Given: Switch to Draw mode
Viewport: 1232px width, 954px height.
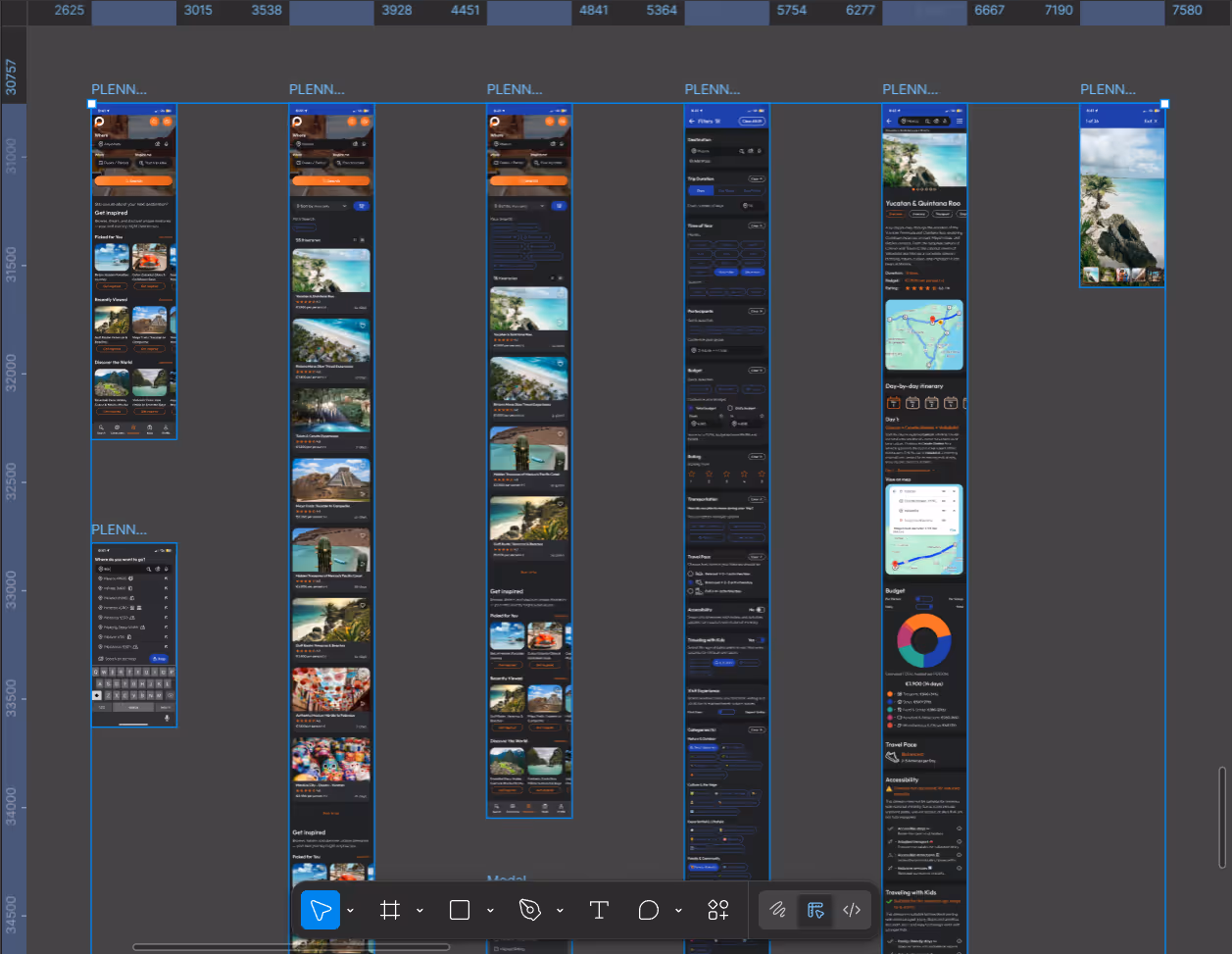Looking at the screenshot, I should (778, 910).
